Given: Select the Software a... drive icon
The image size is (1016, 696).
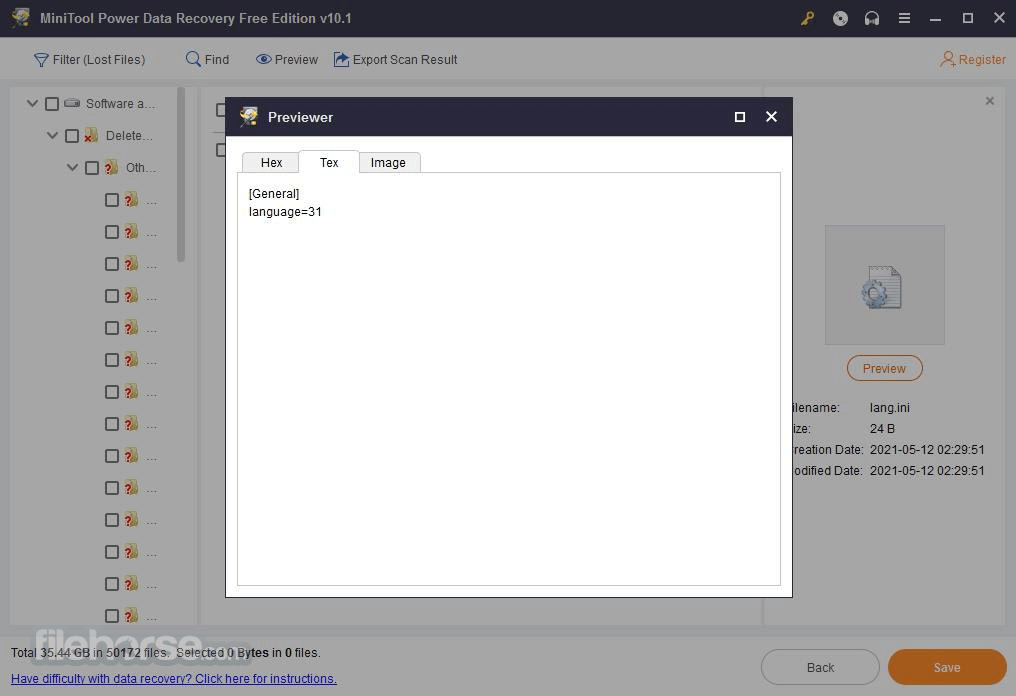Looking at the screenshot, I should click(72, 103).
